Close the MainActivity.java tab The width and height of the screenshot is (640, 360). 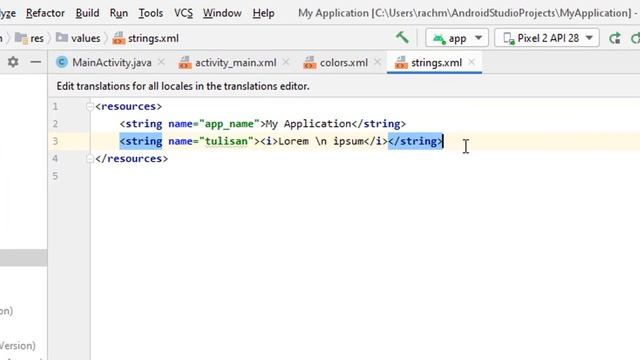(x=162, y=62)
